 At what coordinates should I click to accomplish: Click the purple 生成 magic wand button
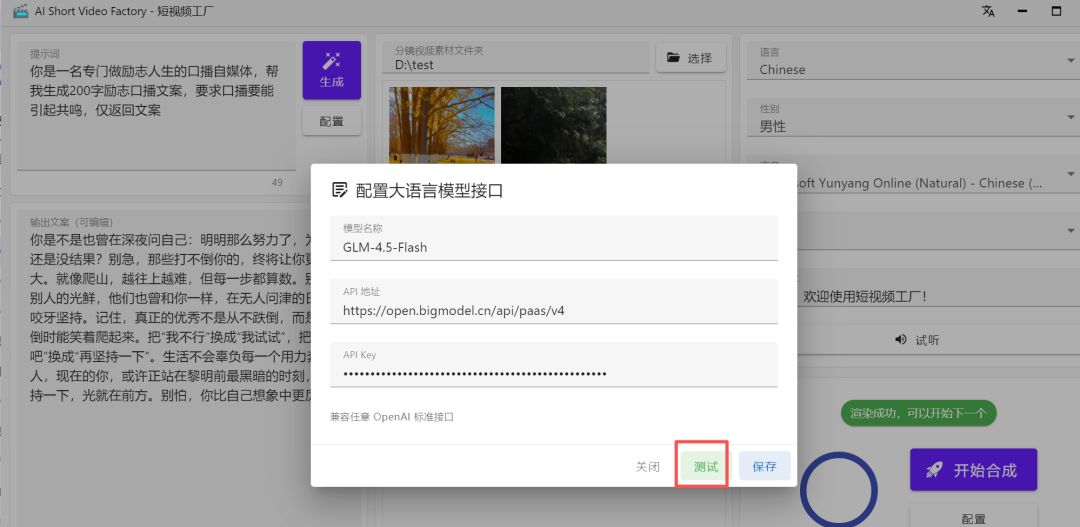click(x=331, y=70)
